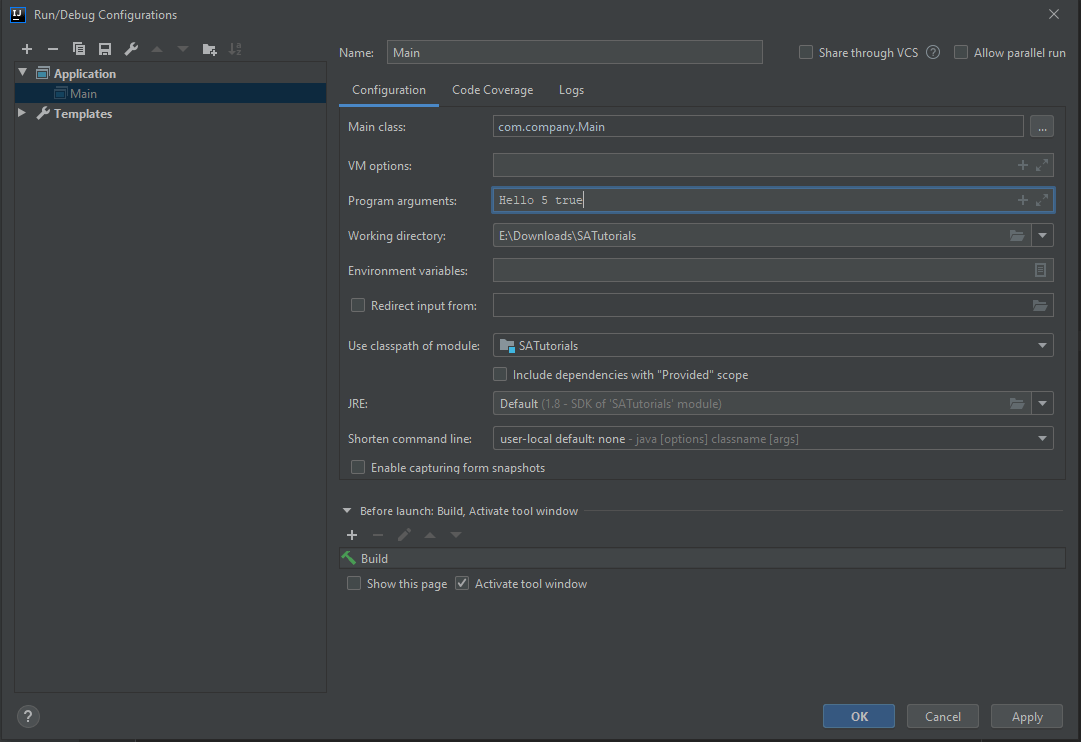Open Use classpath of module dropdown

click(1041, 345)
